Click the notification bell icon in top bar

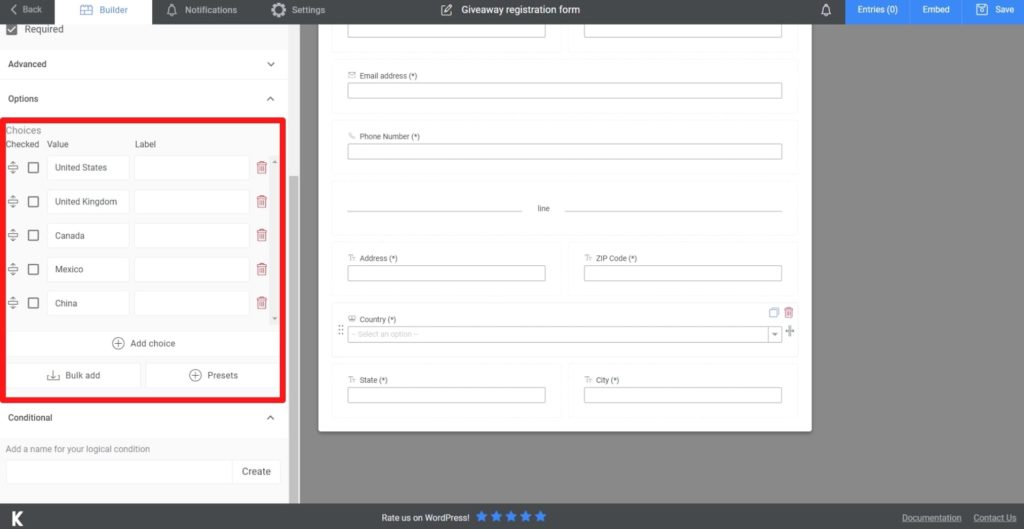826,10
